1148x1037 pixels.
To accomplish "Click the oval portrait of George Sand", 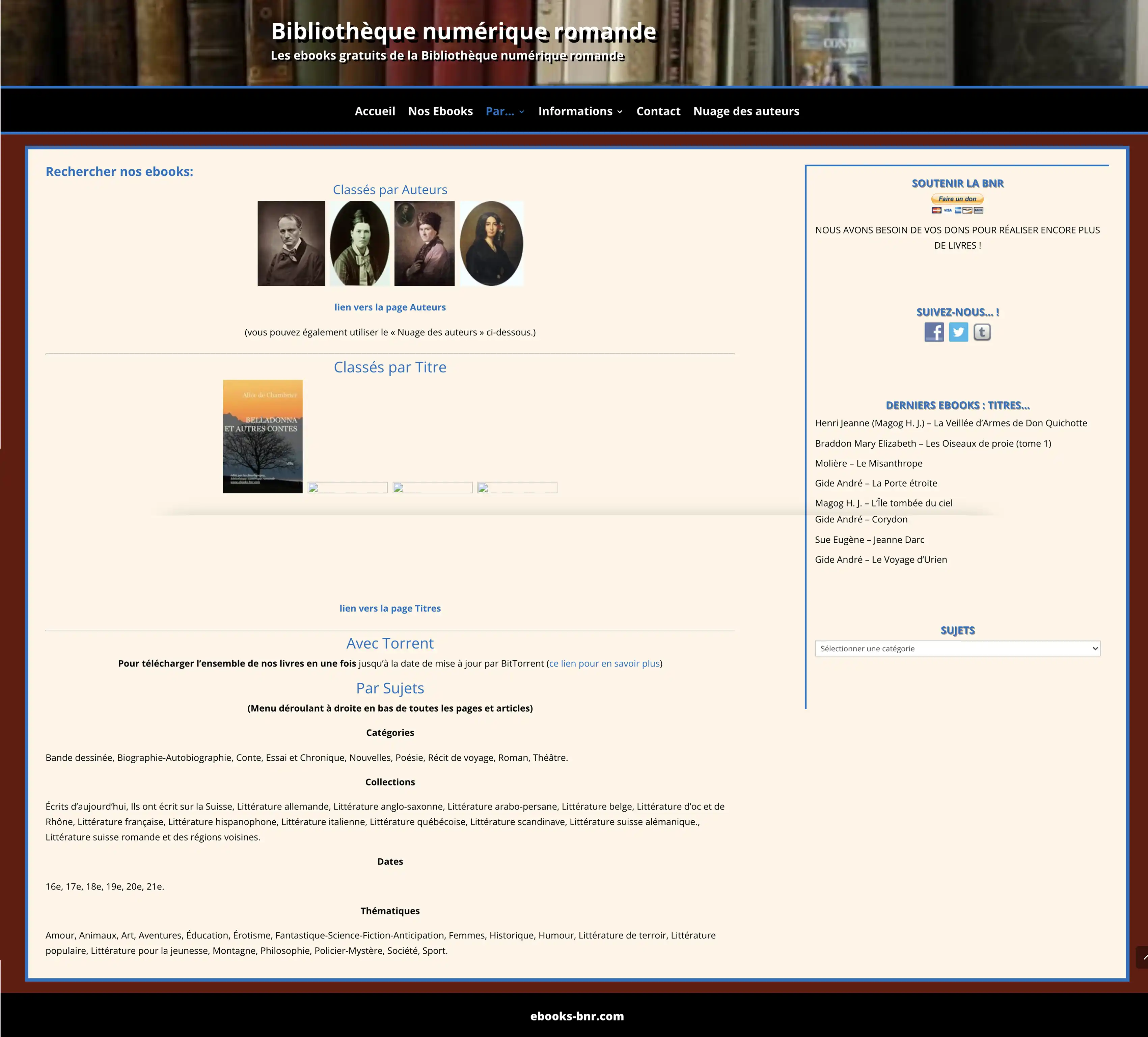I will pos(491,243).
